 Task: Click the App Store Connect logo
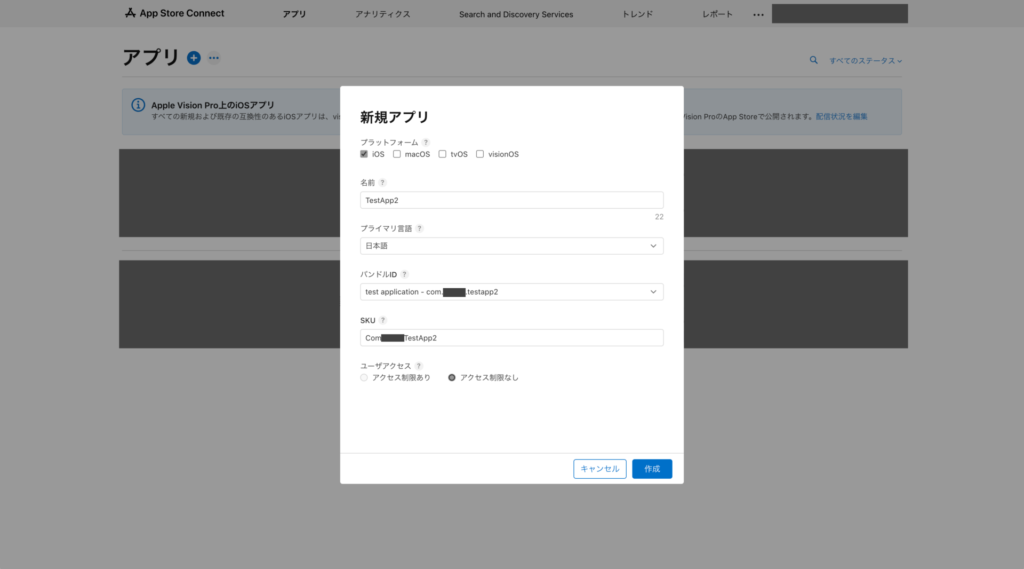click(x=174, y=13)
